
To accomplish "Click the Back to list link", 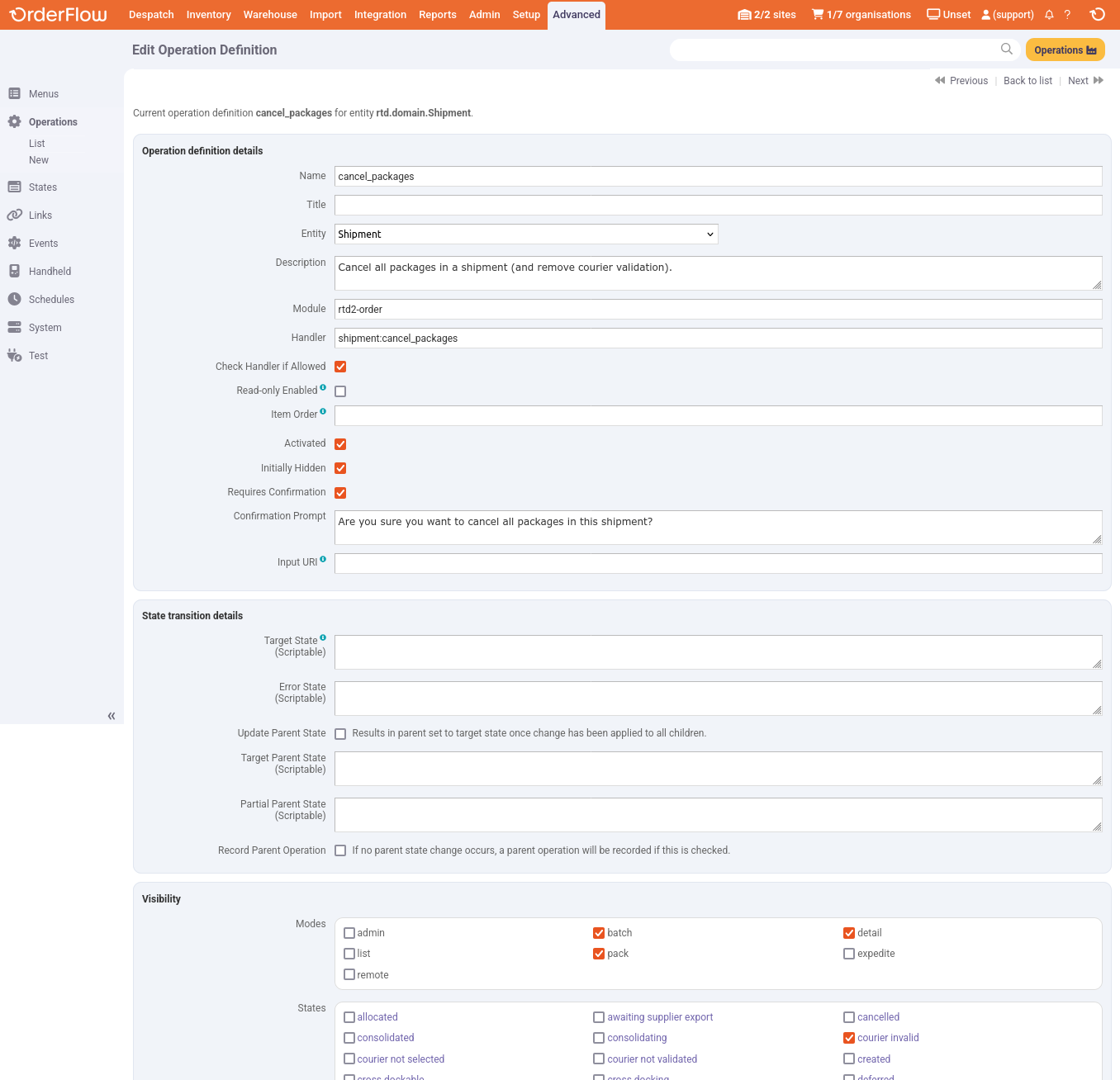I will [x=1027, y=81].
